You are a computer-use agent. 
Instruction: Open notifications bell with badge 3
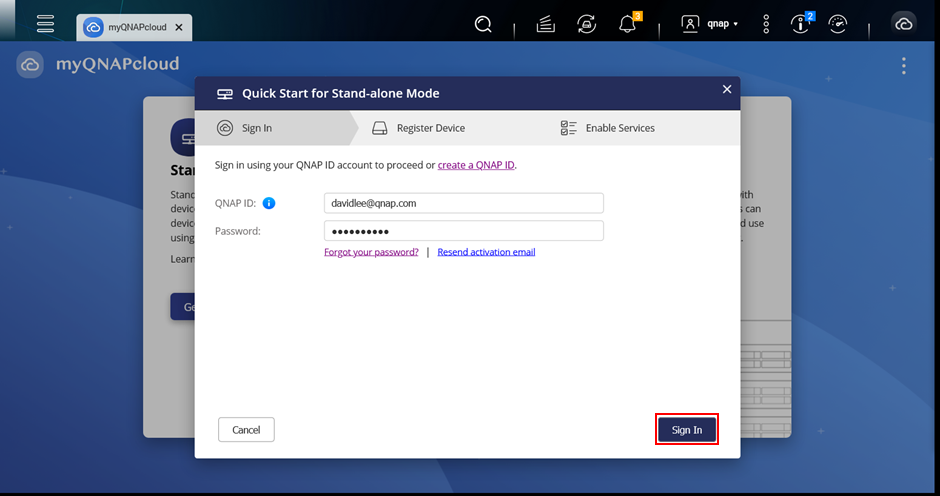click(x=628, y=23)
